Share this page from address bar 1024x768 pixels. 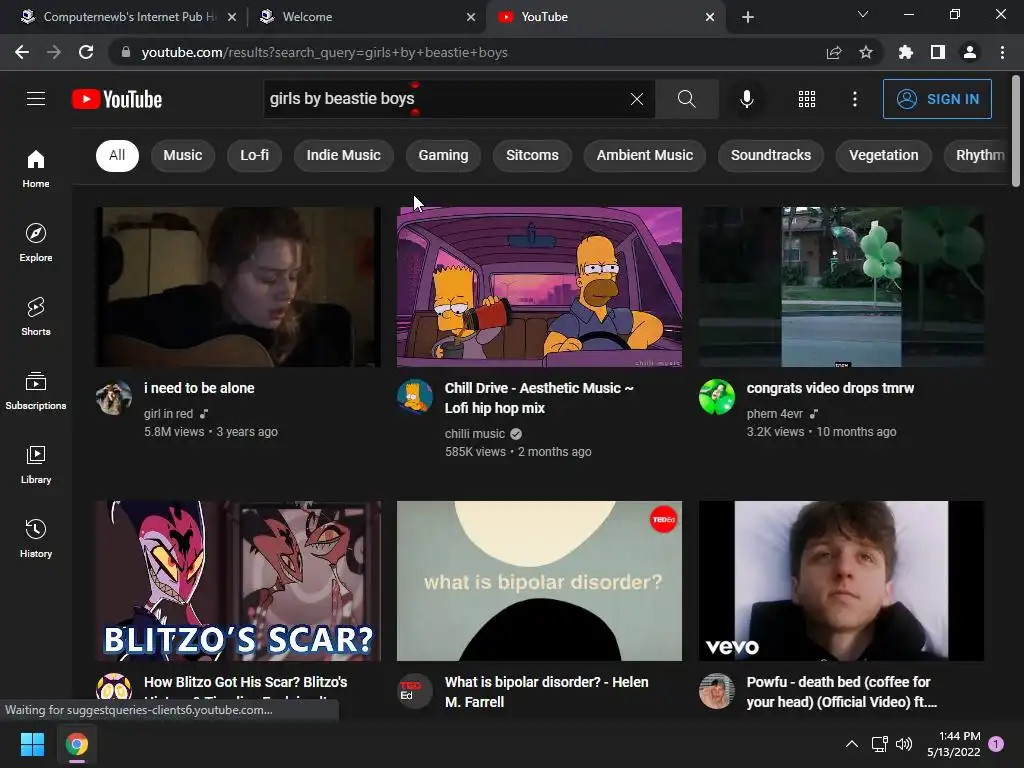(833, 52)
